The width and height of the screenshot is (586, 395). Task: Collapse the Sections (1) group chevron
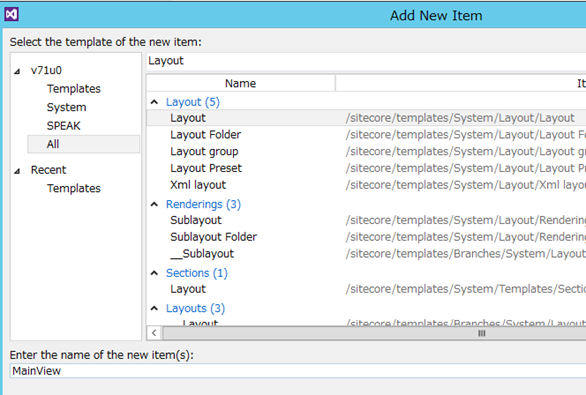(154, 273)
